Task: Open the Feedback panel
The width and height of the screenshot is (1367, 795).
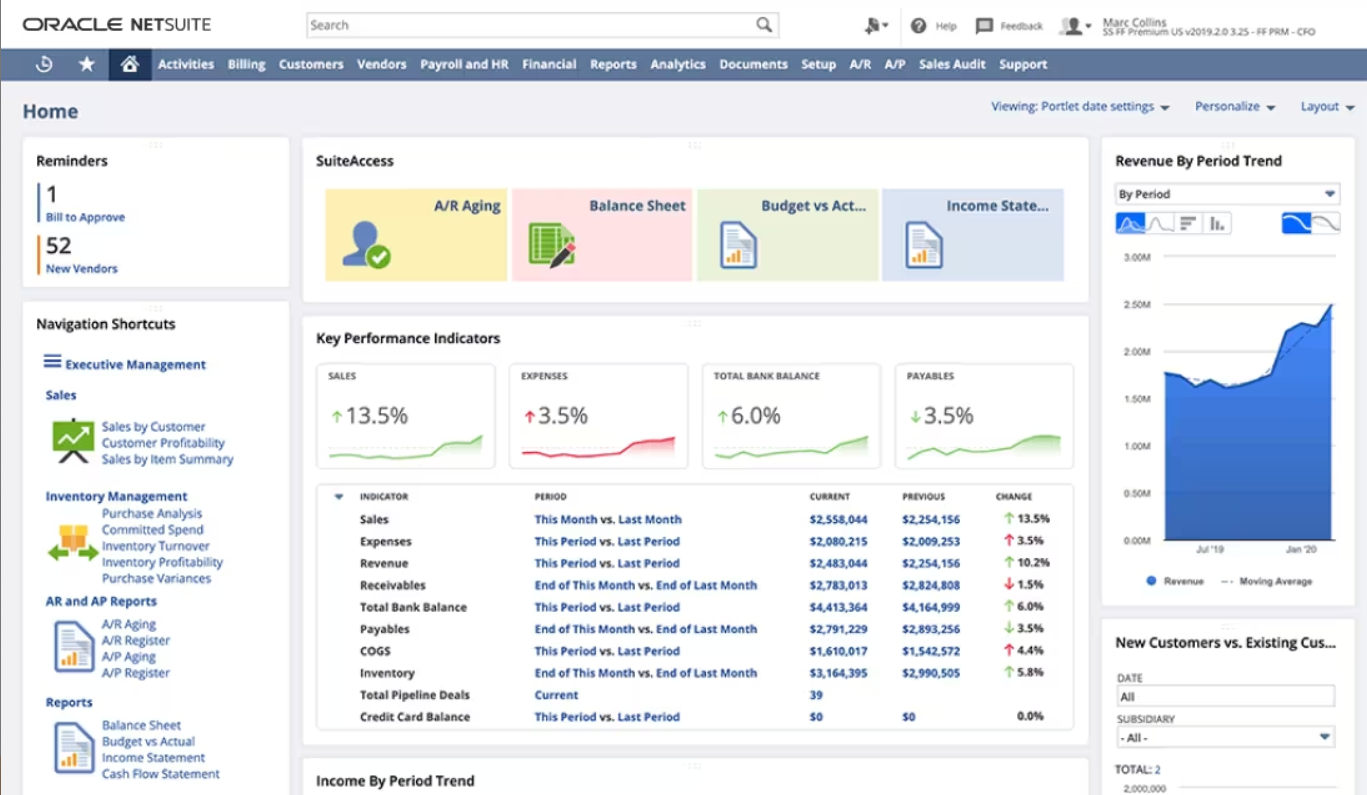Action: pyautogui.click(x=1008, y=24)
